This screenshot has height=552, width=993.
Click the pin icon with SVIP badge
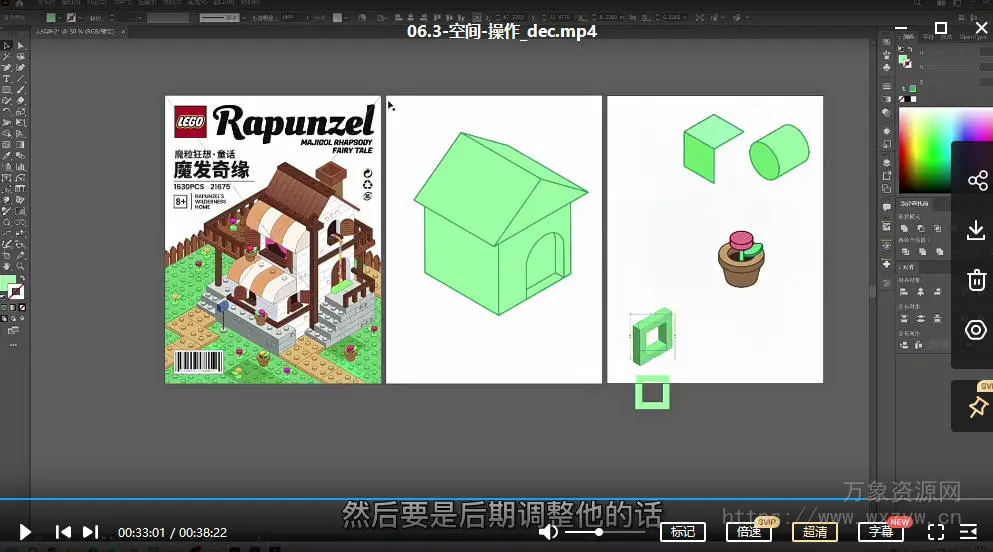[x=977, y=407]
